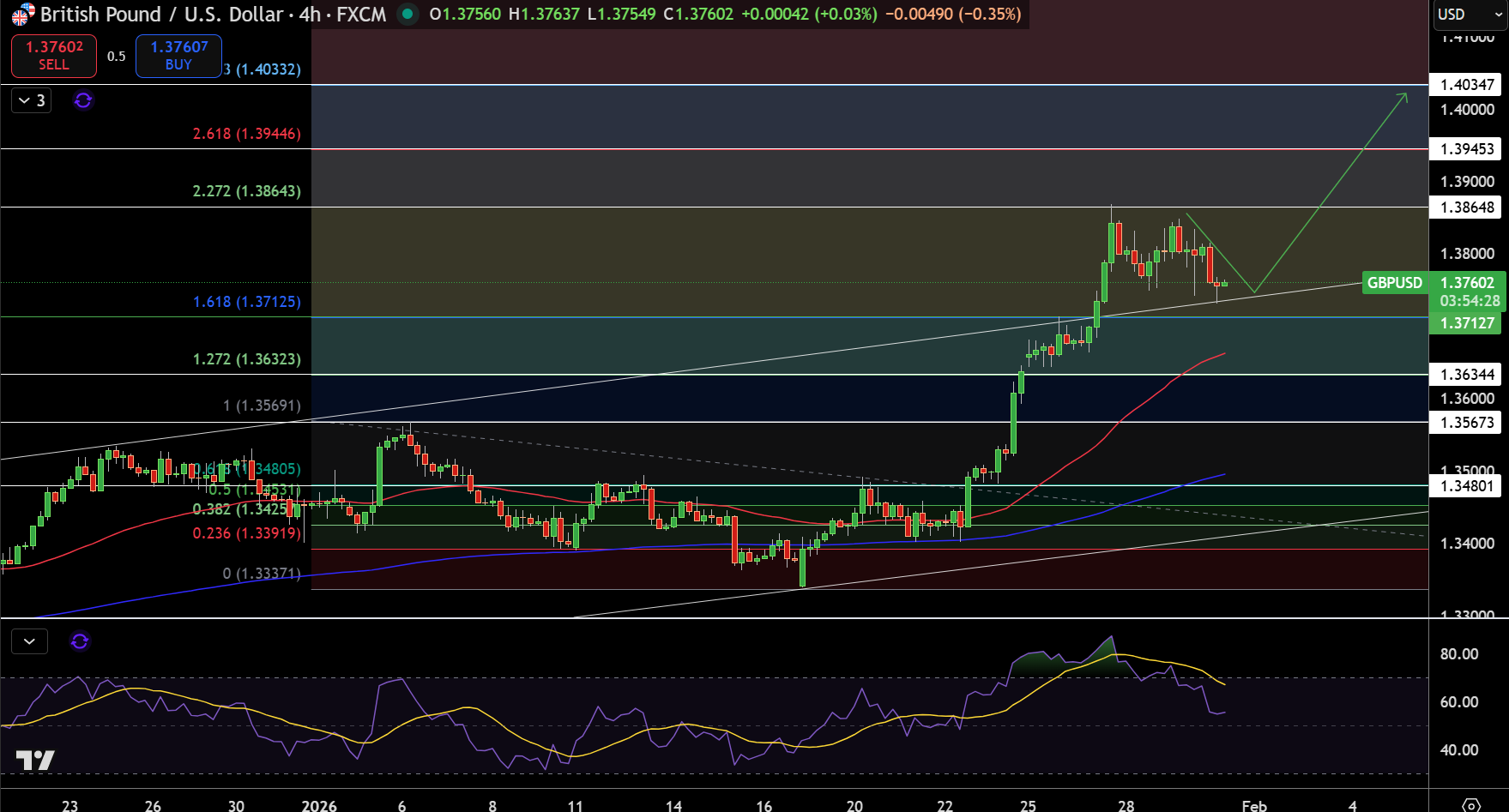Click the 1.36344 price axis label
Image resolution: width=1509 pixels, height=812 pixels.
(1467, 375)
